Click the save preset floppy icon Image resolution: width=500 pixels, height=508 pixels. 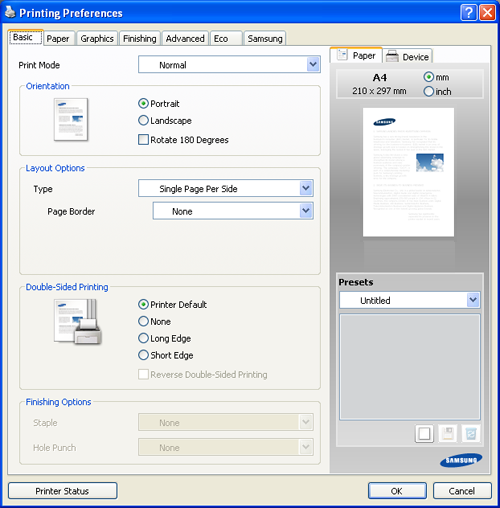pyautogui.click(x=447, y=434)
